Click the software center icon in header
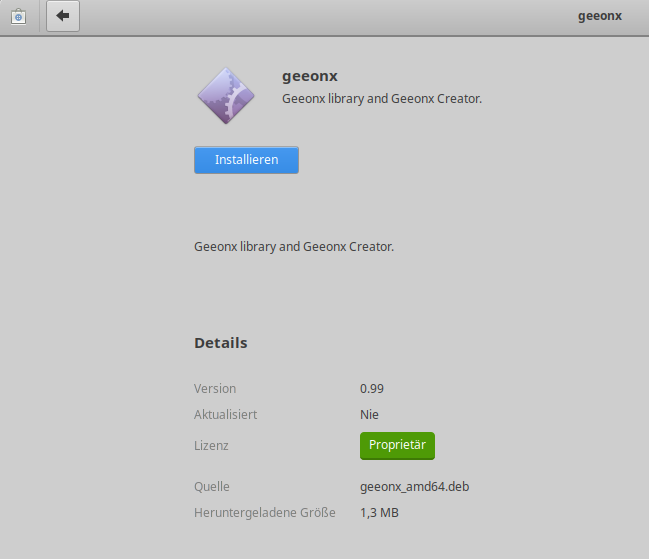 18,16
